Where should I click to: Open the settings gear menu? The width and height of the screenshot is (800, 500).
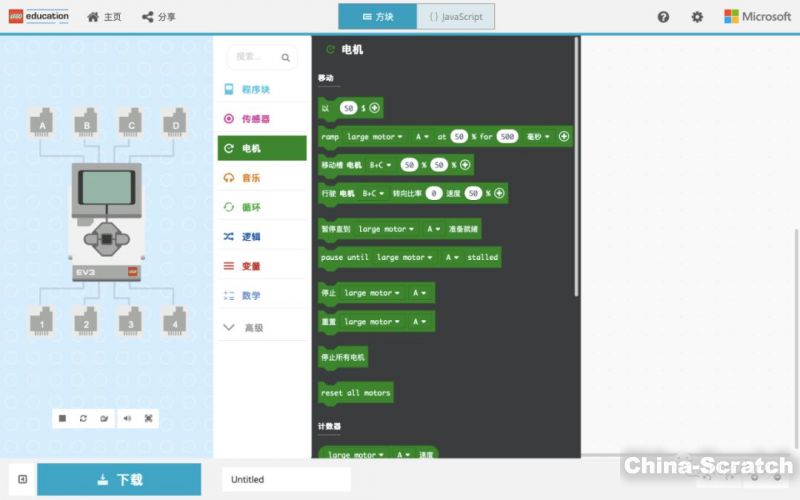click(x=697, y=17)
